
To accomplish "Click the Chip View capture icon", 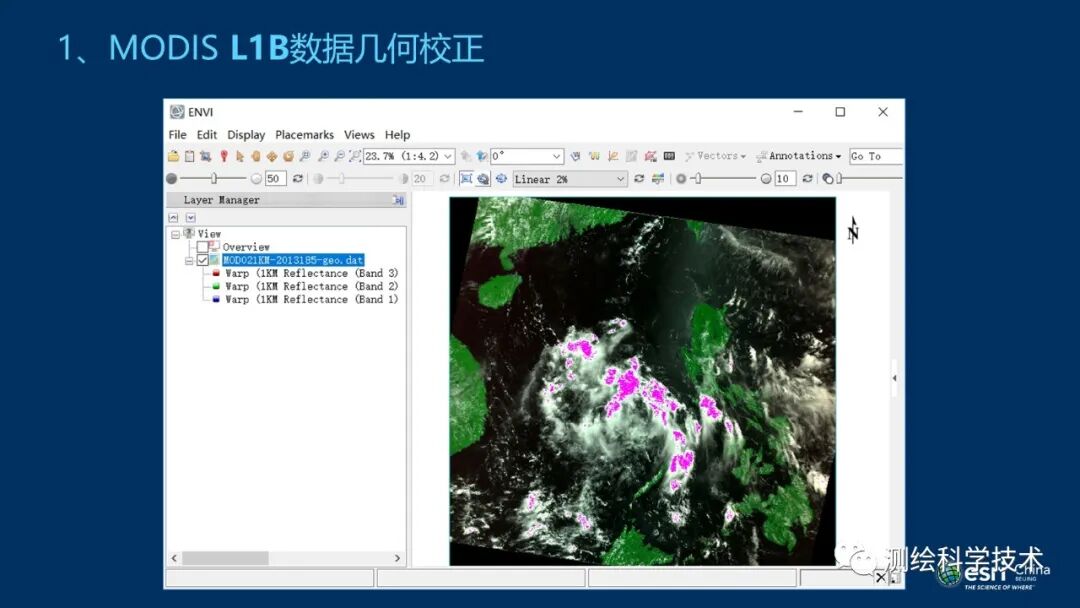I will [205, 156].
